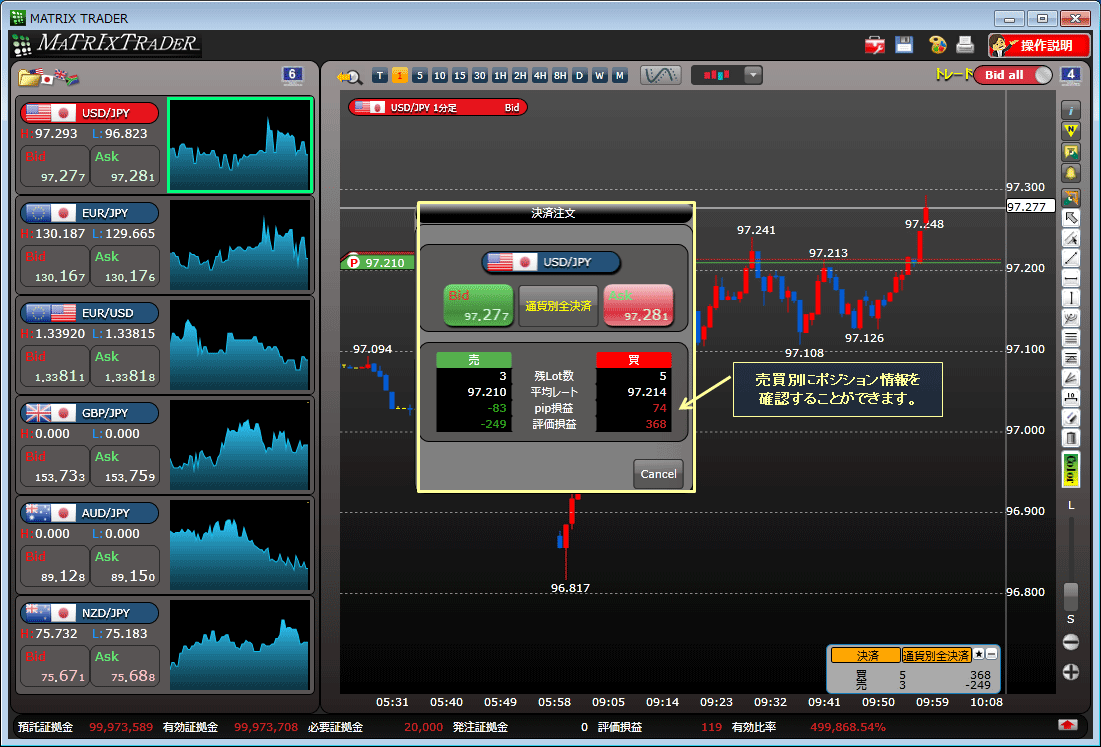Screen dimensions: 1101x747
Task: Select the 10 minute timeframe
Action: coord(440,76)
